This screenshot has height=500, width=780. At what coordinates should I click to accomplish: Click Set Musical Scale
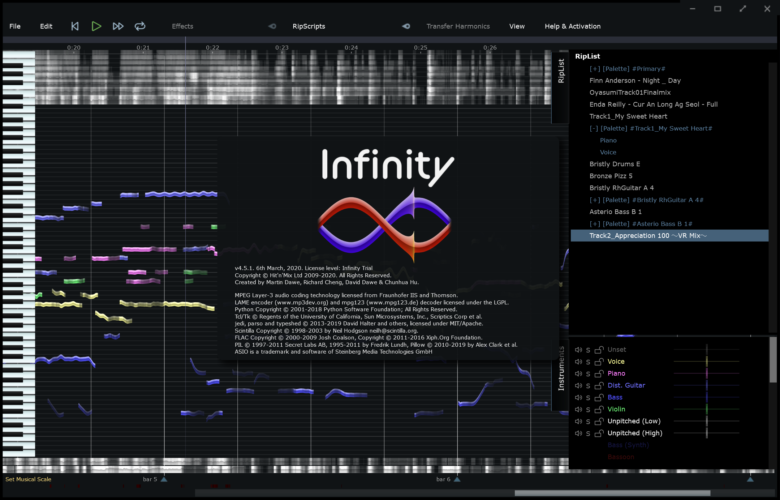point(28,479)
